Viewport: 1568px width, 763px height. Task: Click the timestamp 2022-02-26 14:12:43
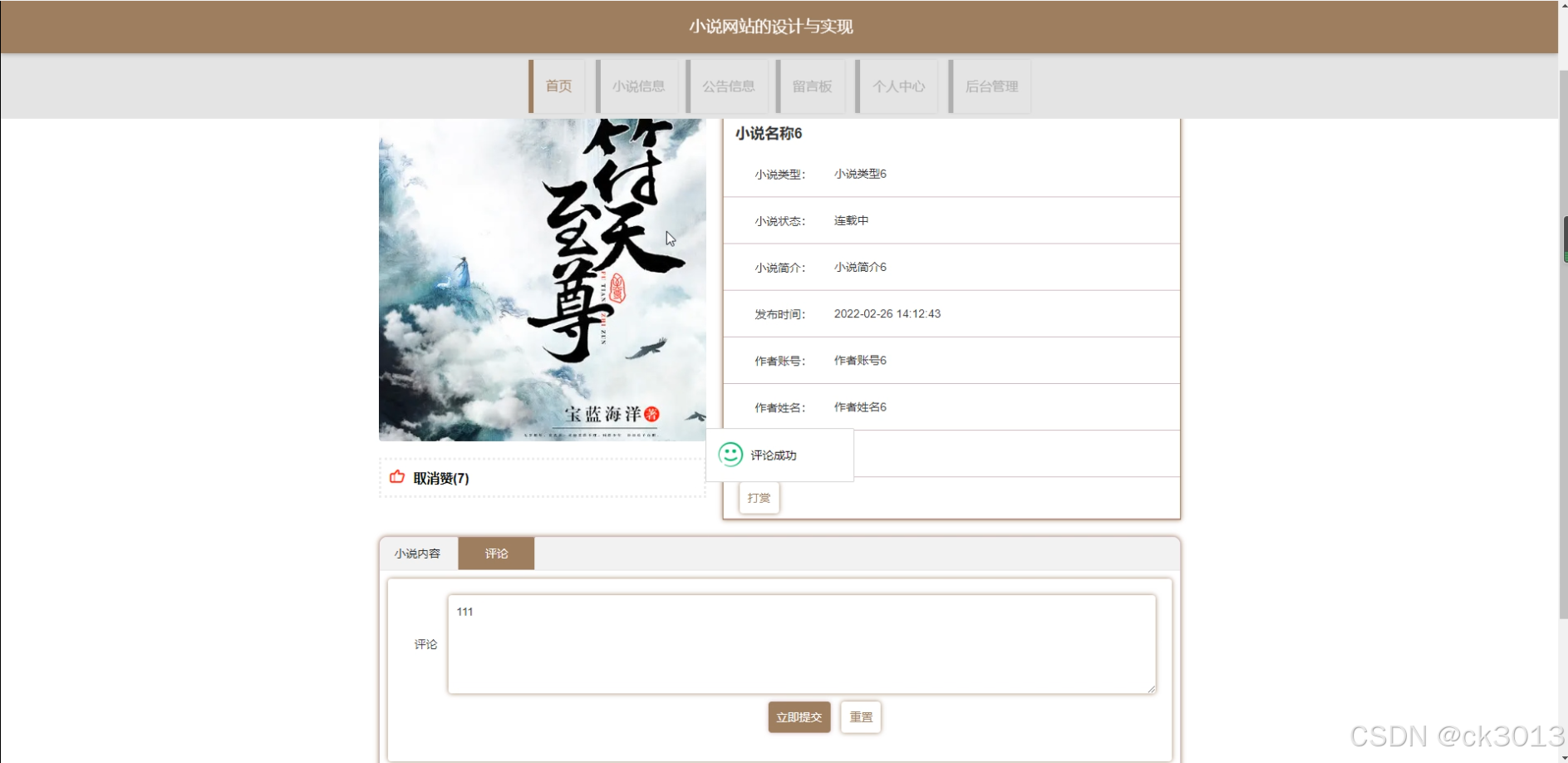(x=887, y=313)
